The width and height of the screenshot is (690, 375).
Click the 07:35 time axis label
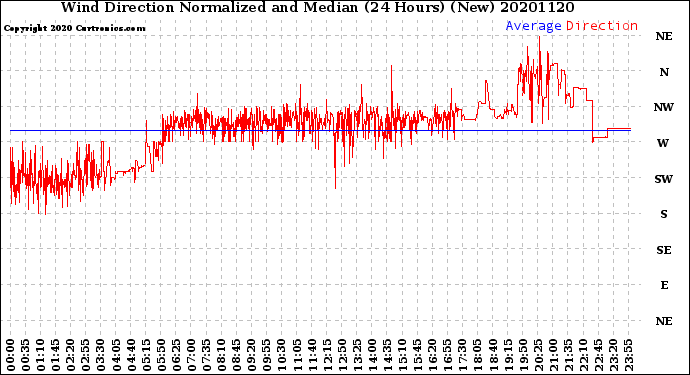[206, 355]
